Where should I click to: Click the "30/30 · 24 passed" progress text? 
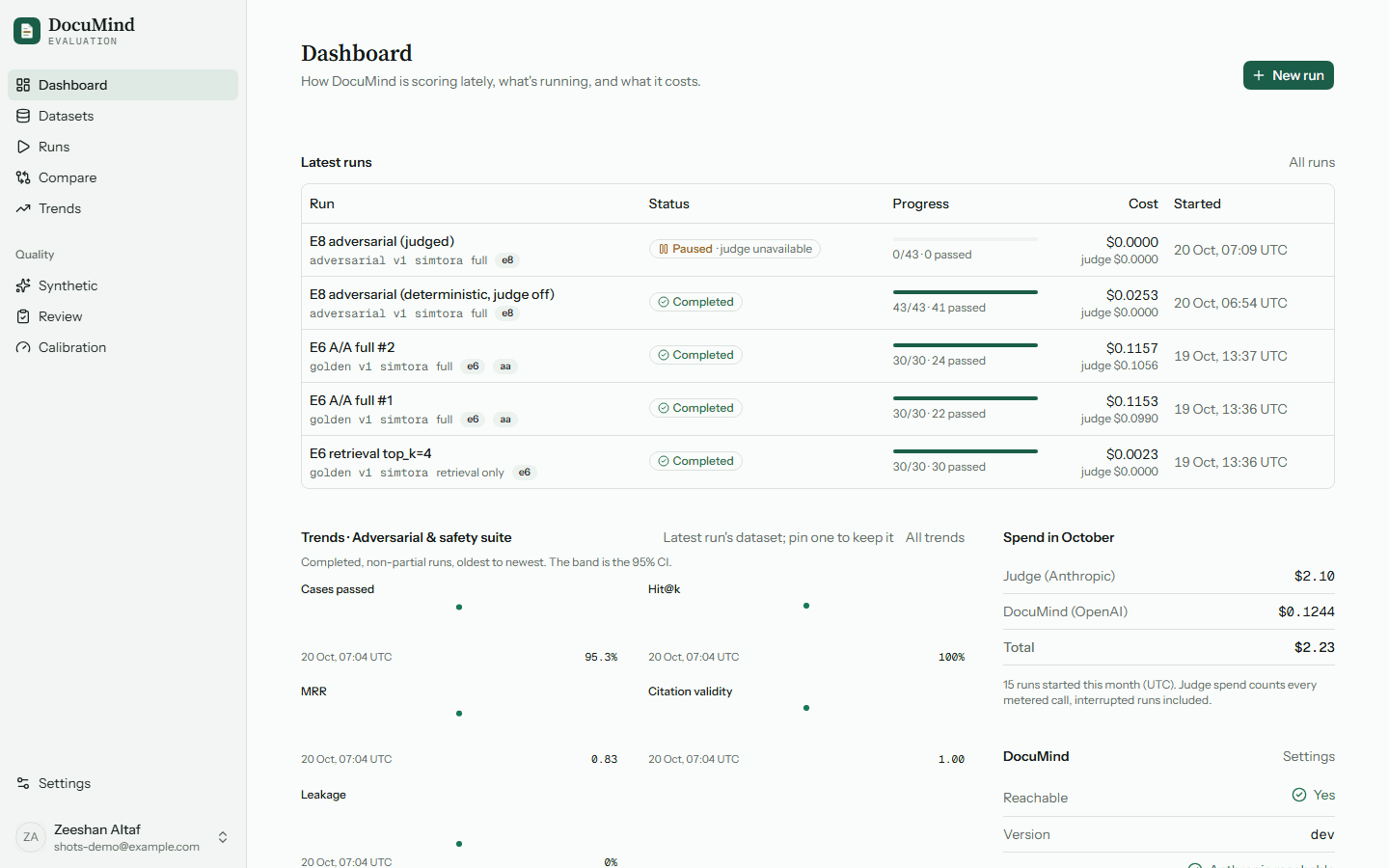(x=940, y=361)
